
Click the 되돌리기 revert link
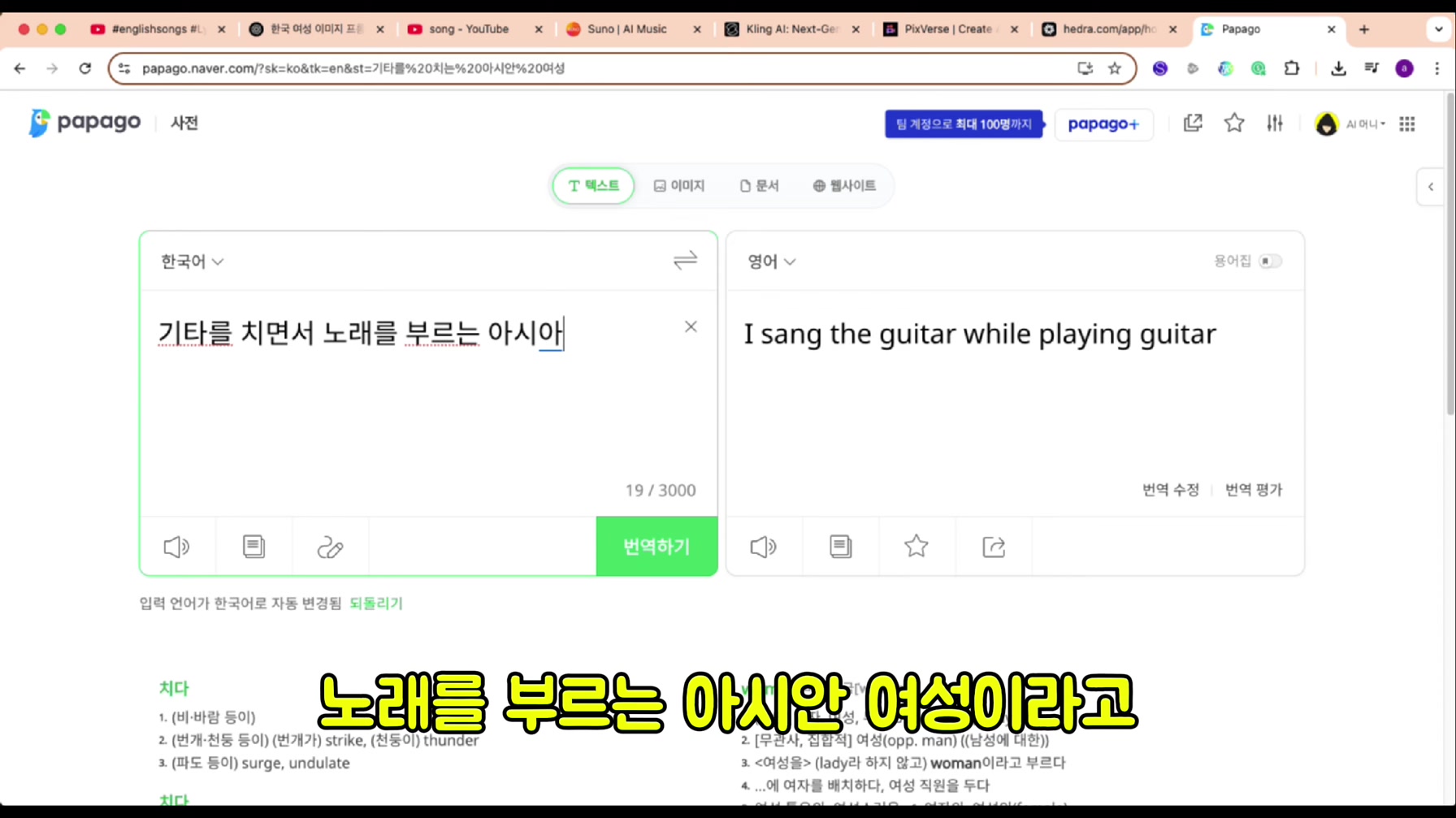pyautogui.click(x=375, y=604)
